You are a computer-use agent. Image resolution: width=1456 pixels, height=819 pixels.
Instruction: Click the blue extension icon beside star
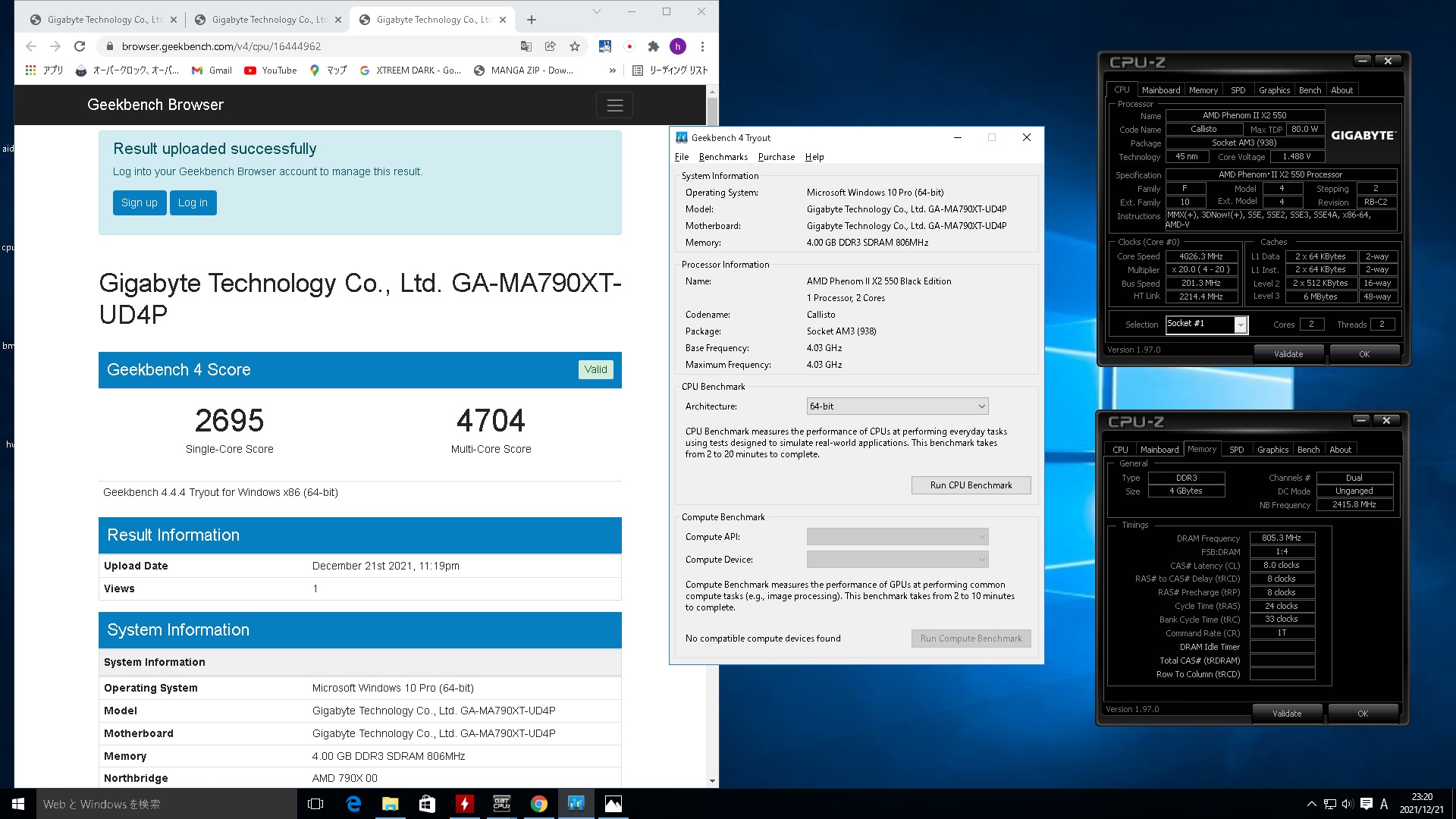(605, 46)
